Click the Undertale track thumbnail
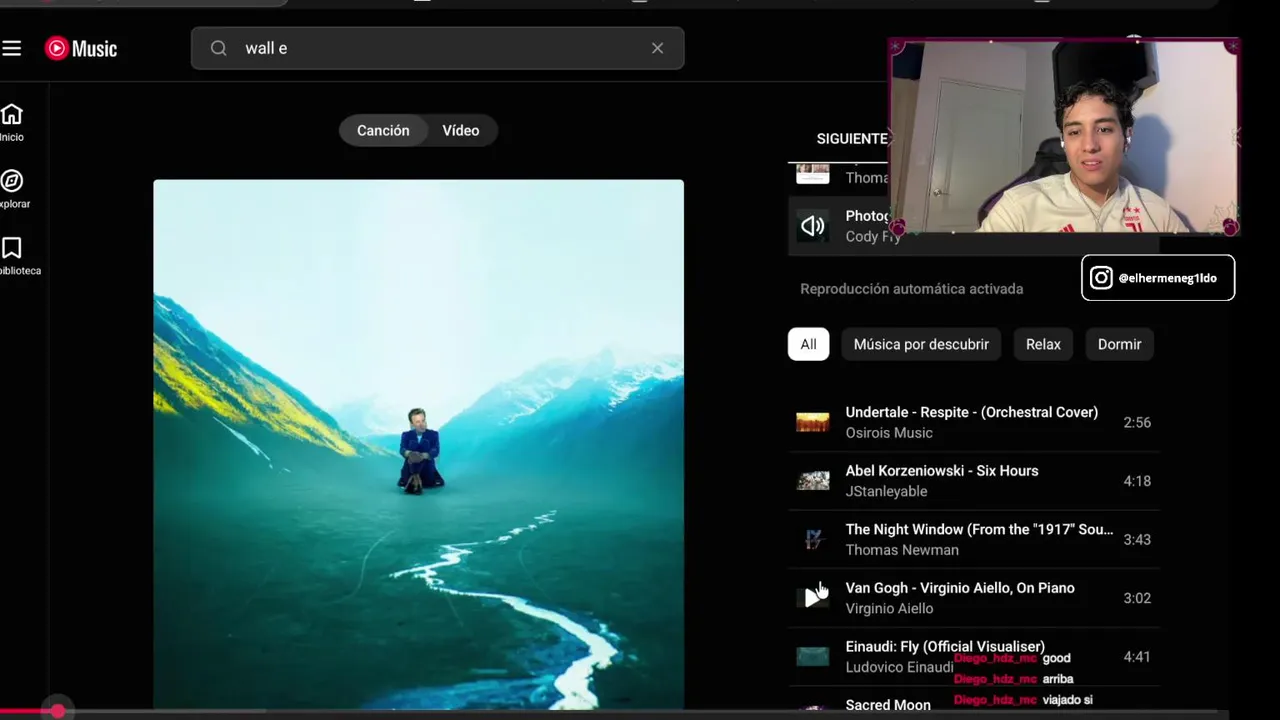1280x720 pixels. (813, 422)
